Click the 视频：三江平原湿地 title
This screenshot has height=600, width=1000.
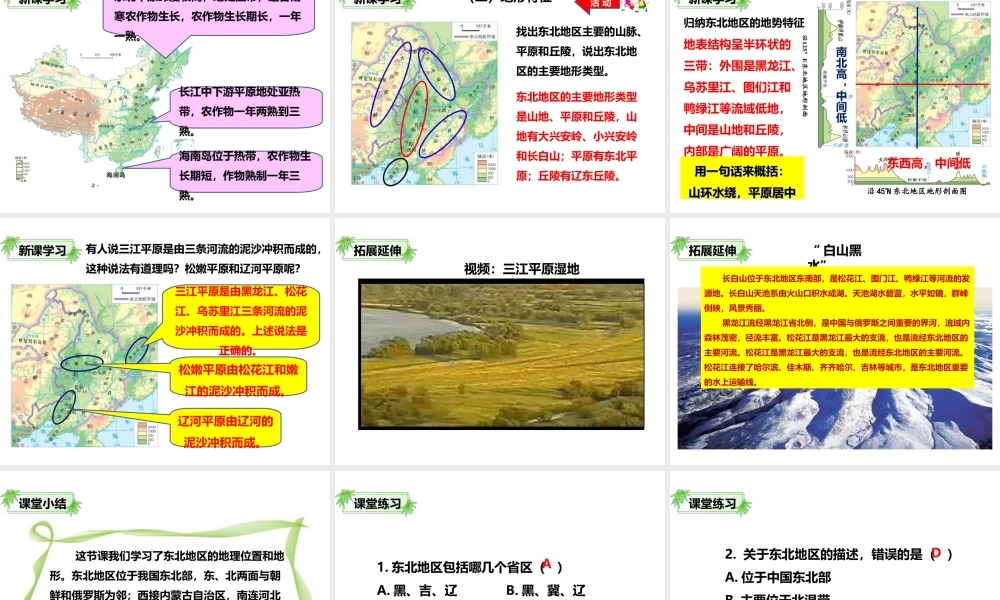(x=522, y=269)
